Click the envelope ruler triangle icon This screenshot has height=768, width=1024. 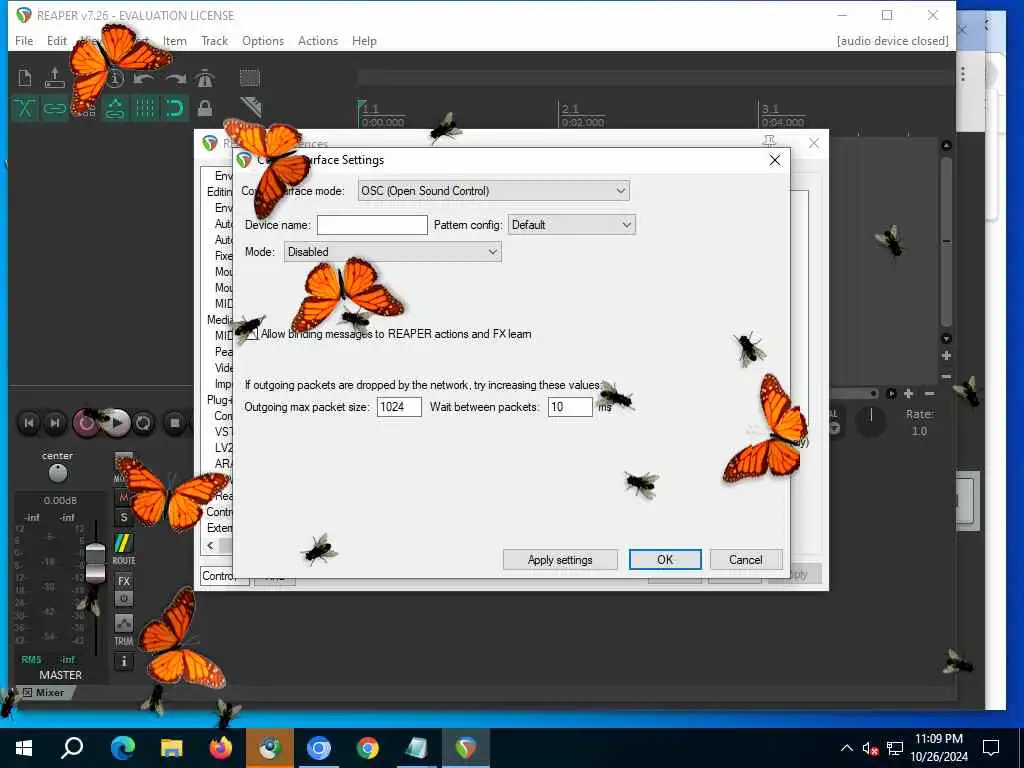(x=251, y=107)
